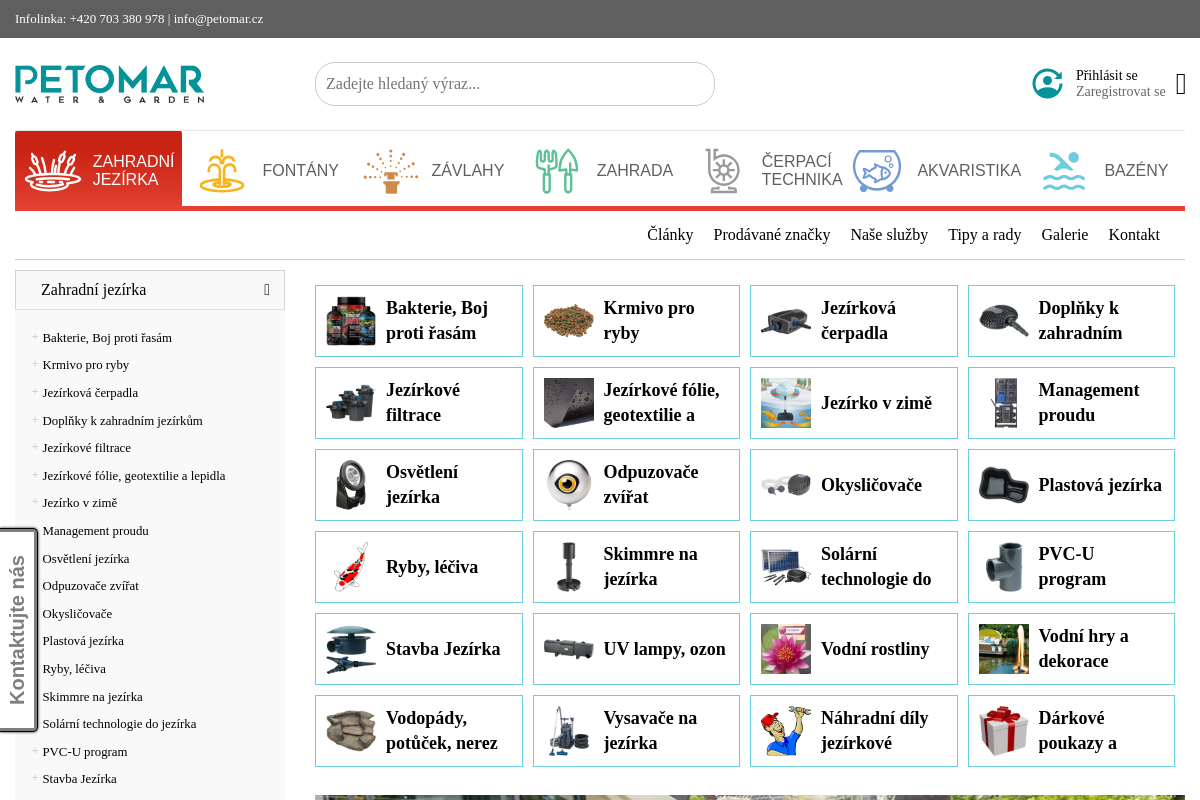The image size is (1200, 800).
Task: Open the Kontaktujte nás side tab
Action: [x=17, y=630]
